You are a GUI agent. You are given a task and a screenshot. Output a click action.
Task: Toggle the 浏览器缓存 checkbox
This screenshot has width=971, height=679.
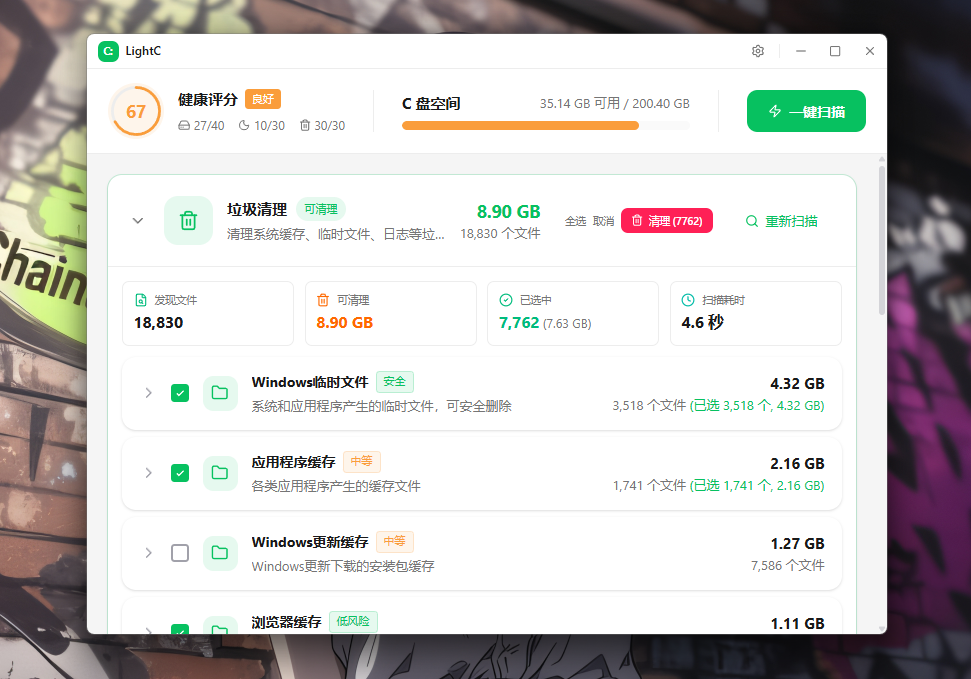(x=180, y=629)
